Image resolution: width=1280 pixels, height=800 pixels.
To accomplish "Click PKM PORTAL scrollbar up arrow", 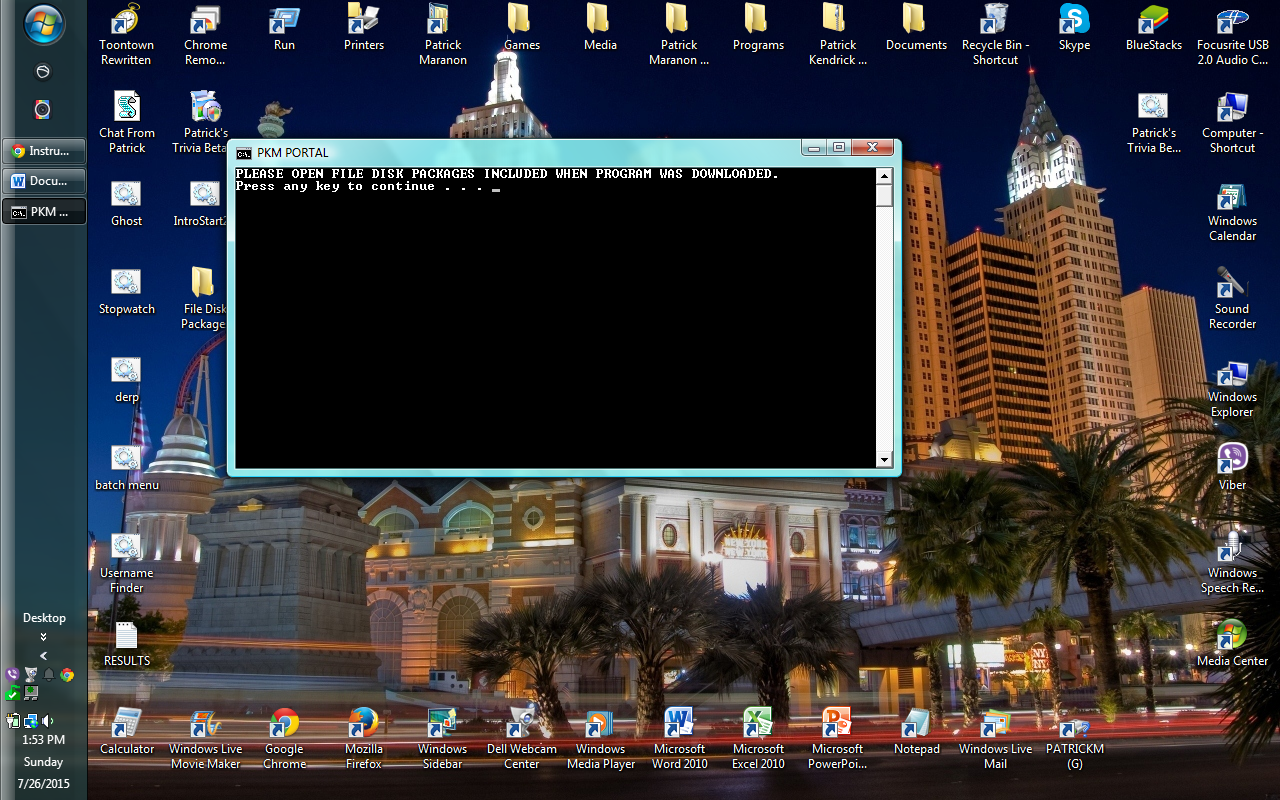I will point(884,175).
